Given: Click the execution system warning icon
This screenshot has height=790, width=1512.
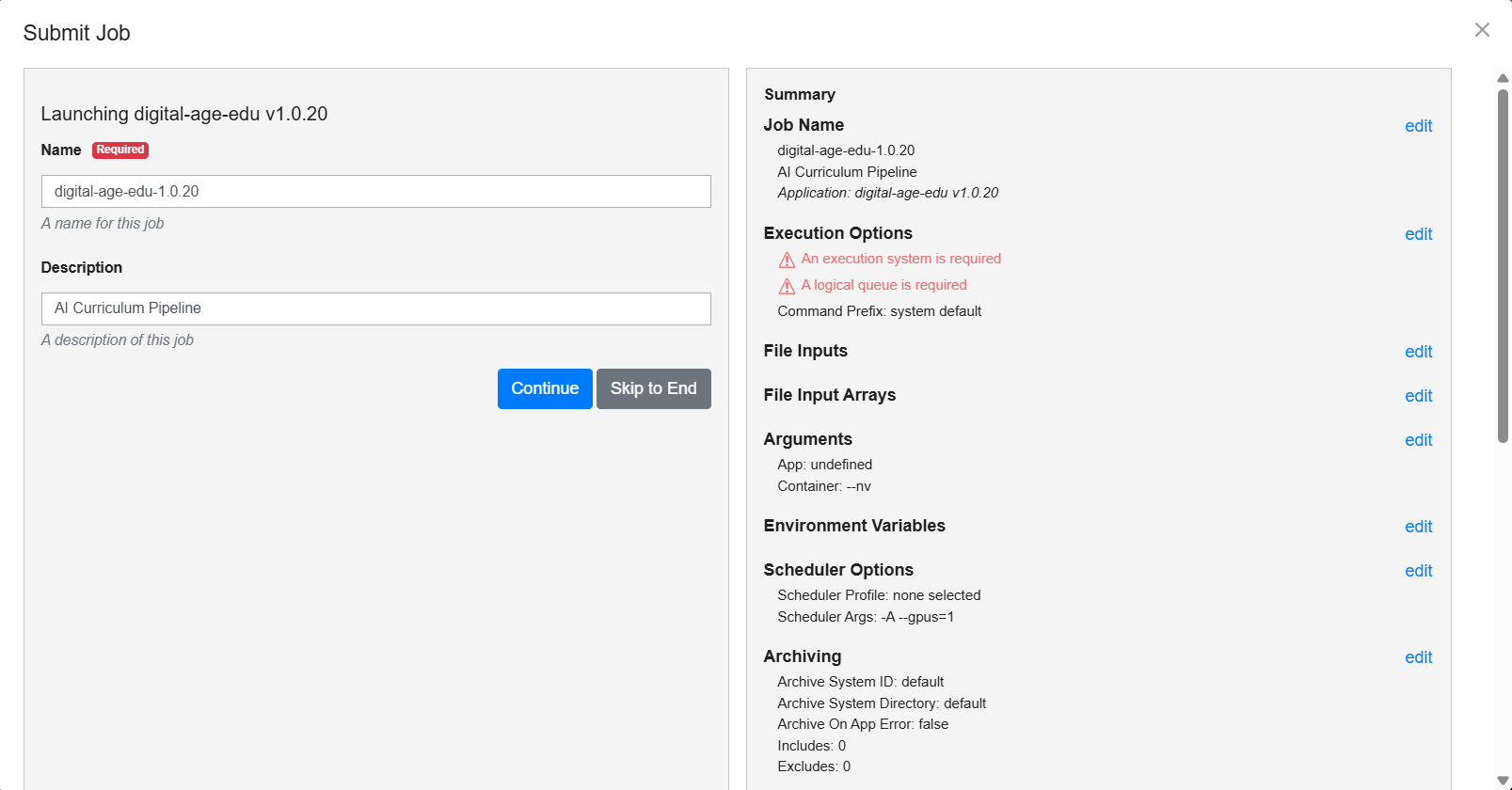Looking at the screenshot, I should point(787,260).
